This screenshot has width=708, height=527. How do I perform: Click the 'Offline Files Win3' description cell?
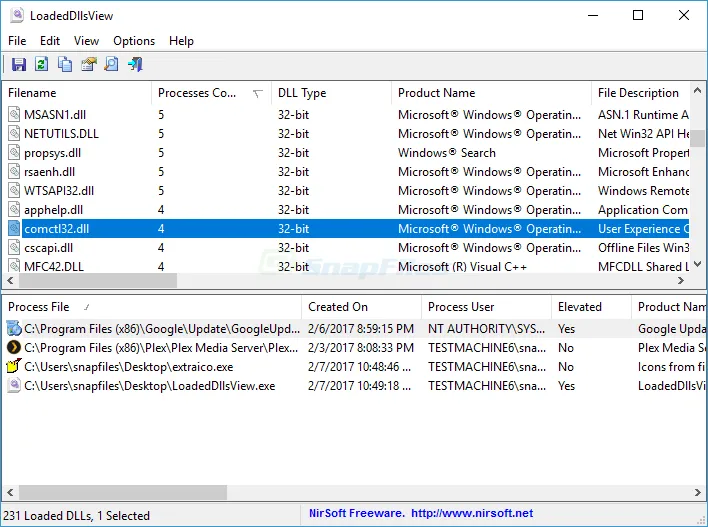coord(643,247)
